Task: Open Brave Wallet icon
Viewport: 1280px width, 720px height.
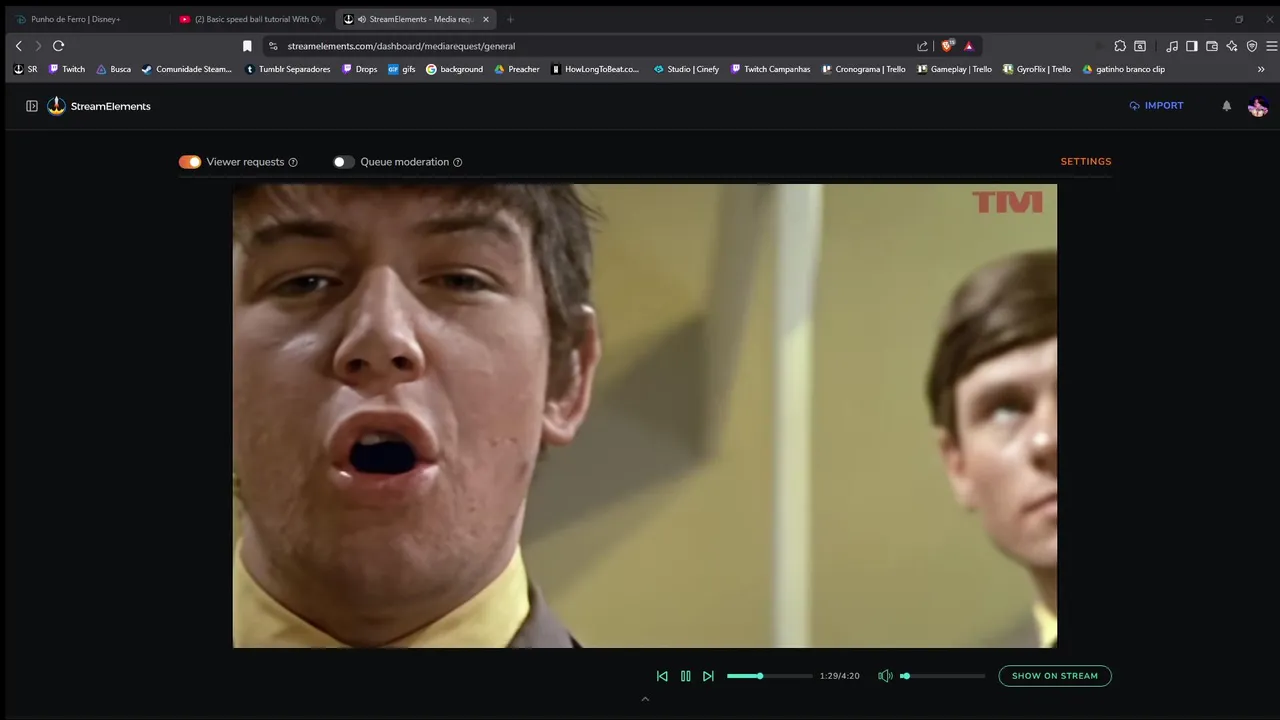Action: [1212, 46]
